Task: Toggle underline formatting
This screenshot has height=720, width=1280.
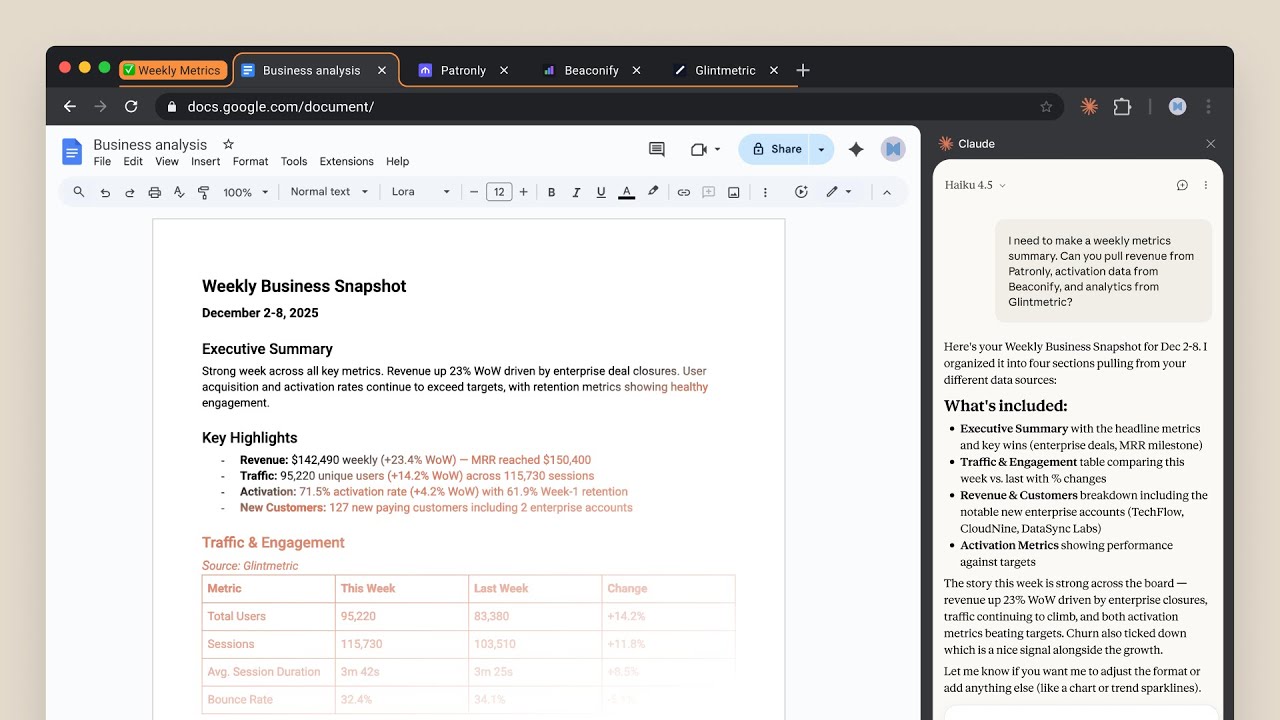Action: pos(601,192)
